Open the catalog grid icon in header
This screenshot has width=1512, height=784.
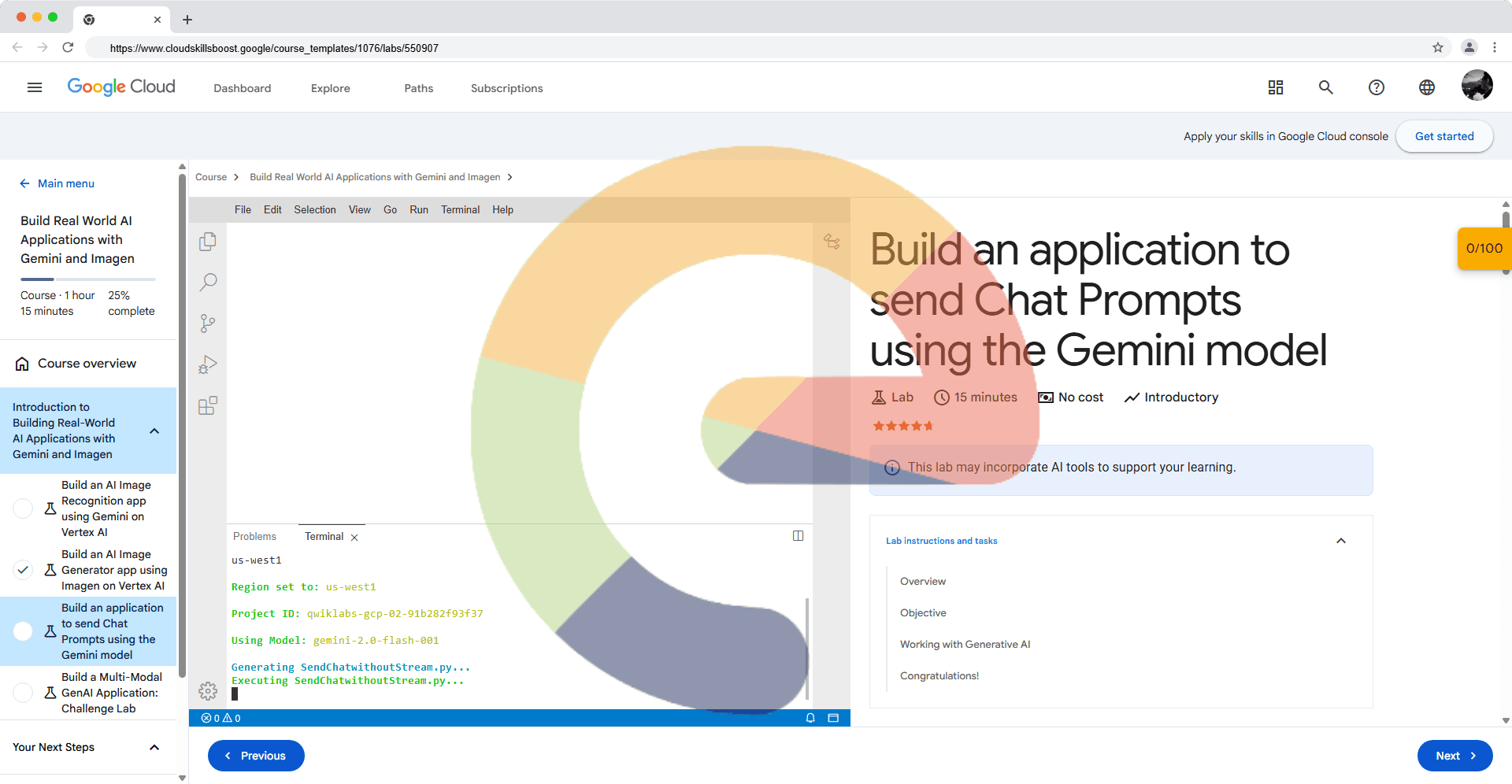1276,87
